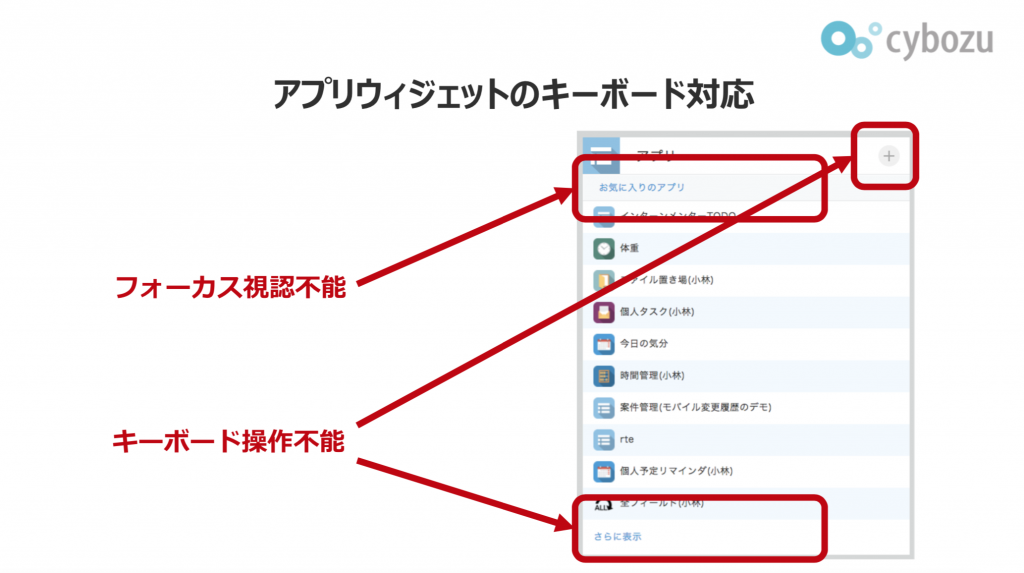Image resolution: width=1024 pixels, height=573 pixels.
Task: Select the お気に入りのアプリ heading
Action: 641,188
